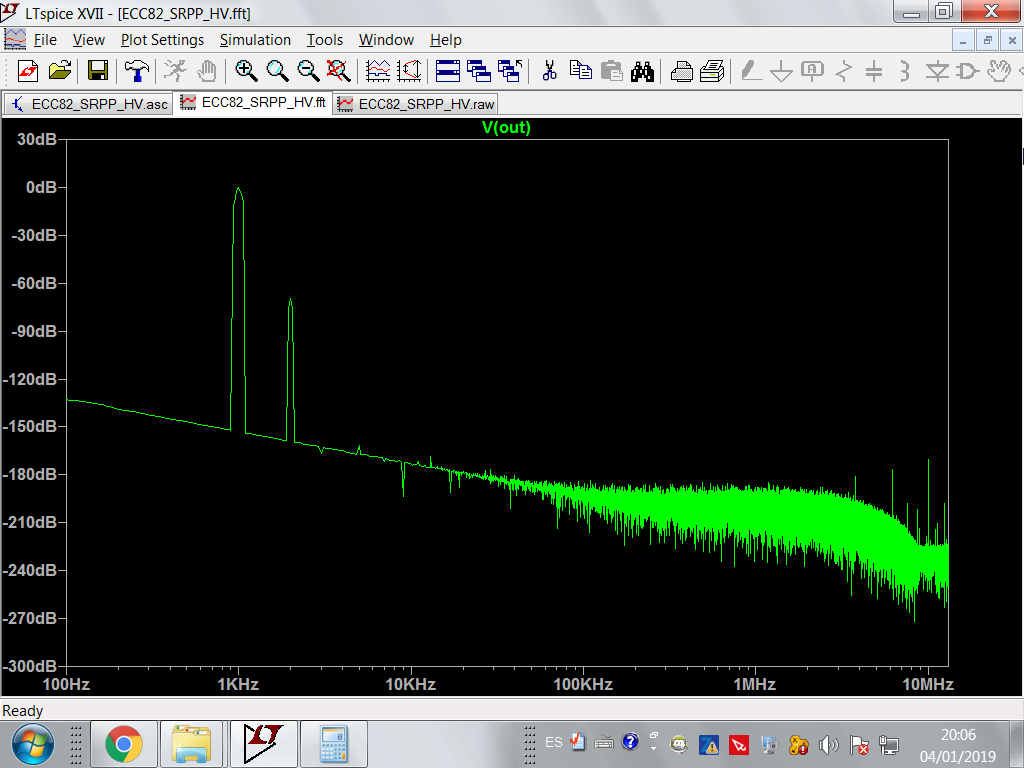Tile windows using the toolbar icon

tap(448, 71)
